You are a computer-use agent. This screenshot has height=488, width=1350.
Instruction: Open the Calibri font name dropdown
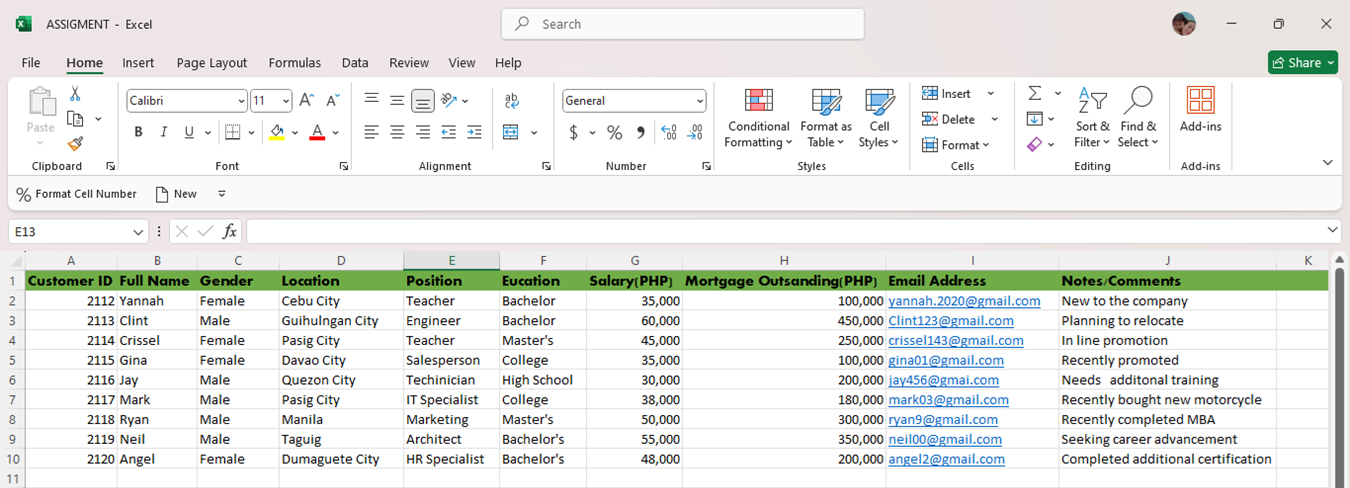tap(242, 101)
